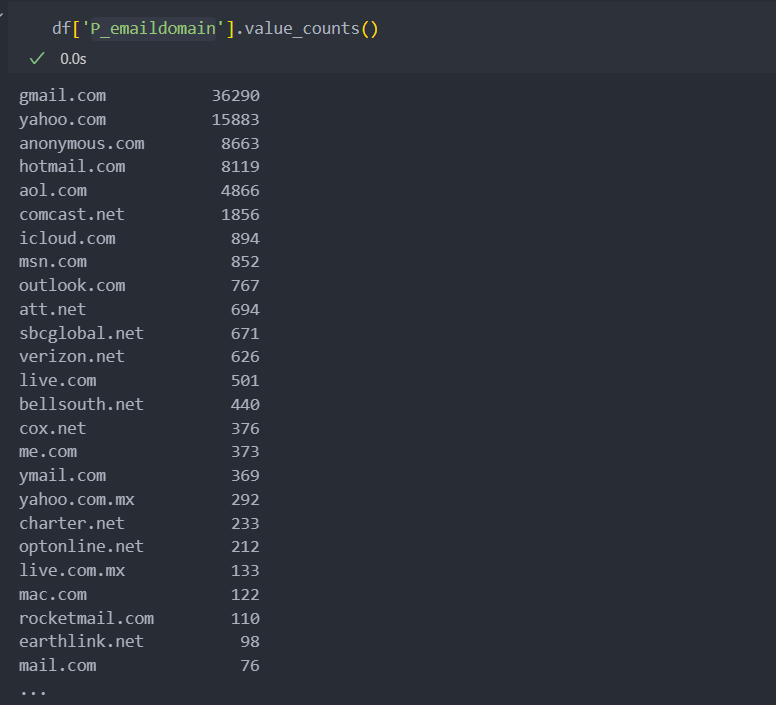The width and height of the screenshot is (776, 705).
Task: Click the gmail.com row label
Action: pos(62,96)
